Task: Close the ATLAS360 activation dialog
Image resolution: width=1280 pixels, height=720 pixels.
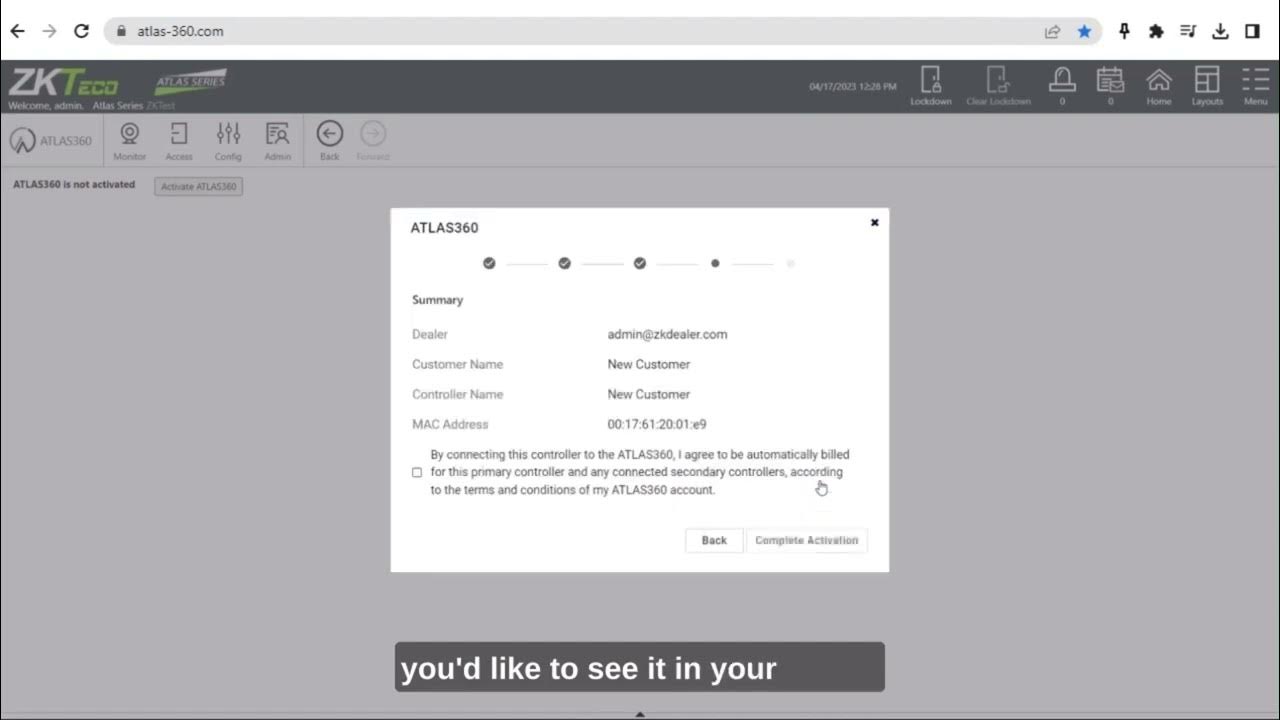Action: coord(874,223)
